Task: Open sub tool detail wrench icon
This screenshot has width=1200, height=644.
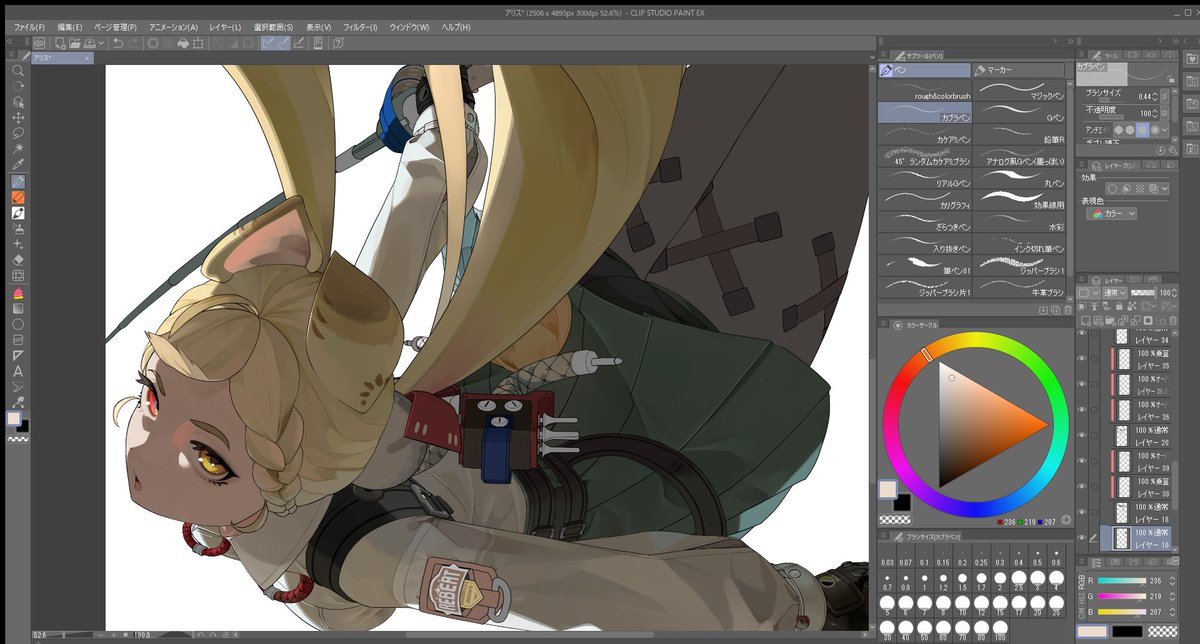Action: click(x=1173, y=151)
